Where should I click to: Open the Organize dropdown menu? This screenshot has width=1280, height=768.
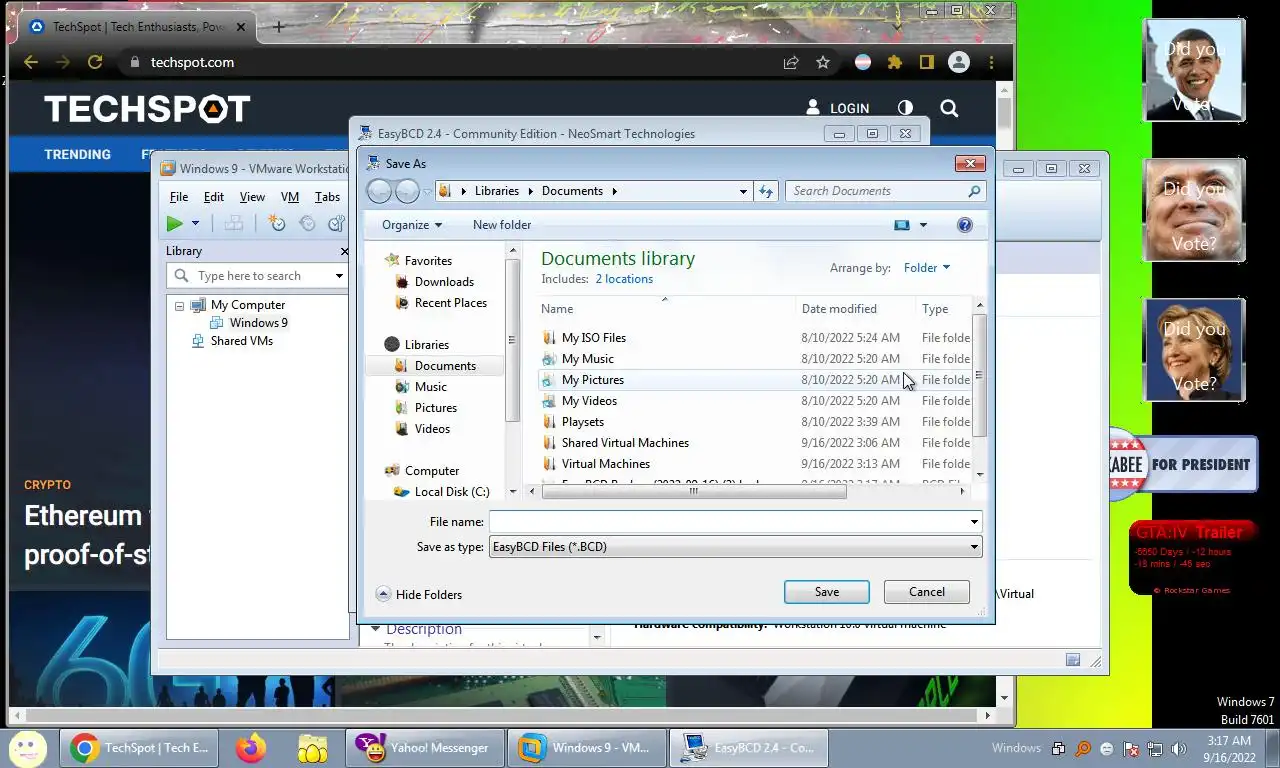coord(412,225)
